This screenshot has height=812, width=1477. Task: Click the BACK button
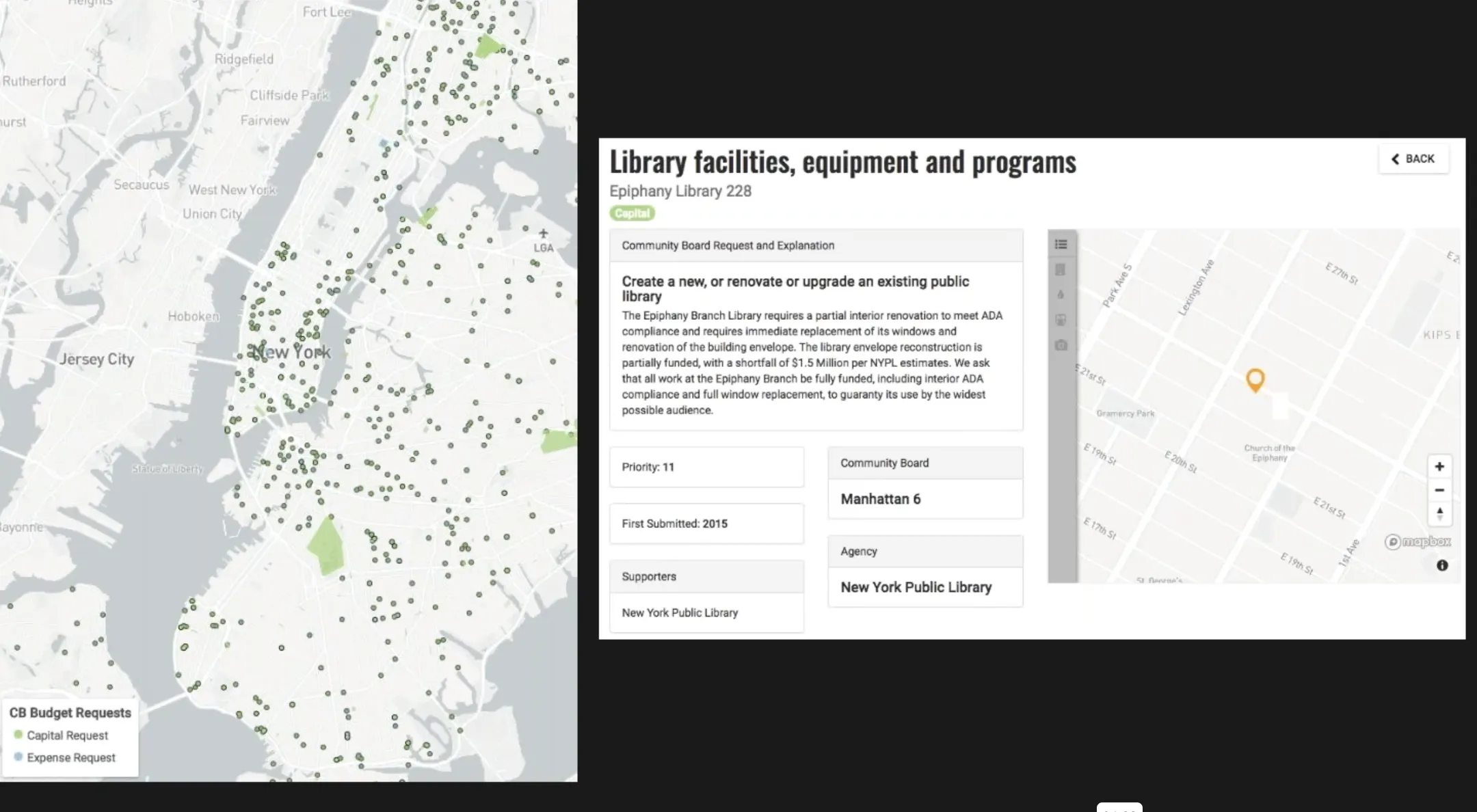coord(1413,159)
